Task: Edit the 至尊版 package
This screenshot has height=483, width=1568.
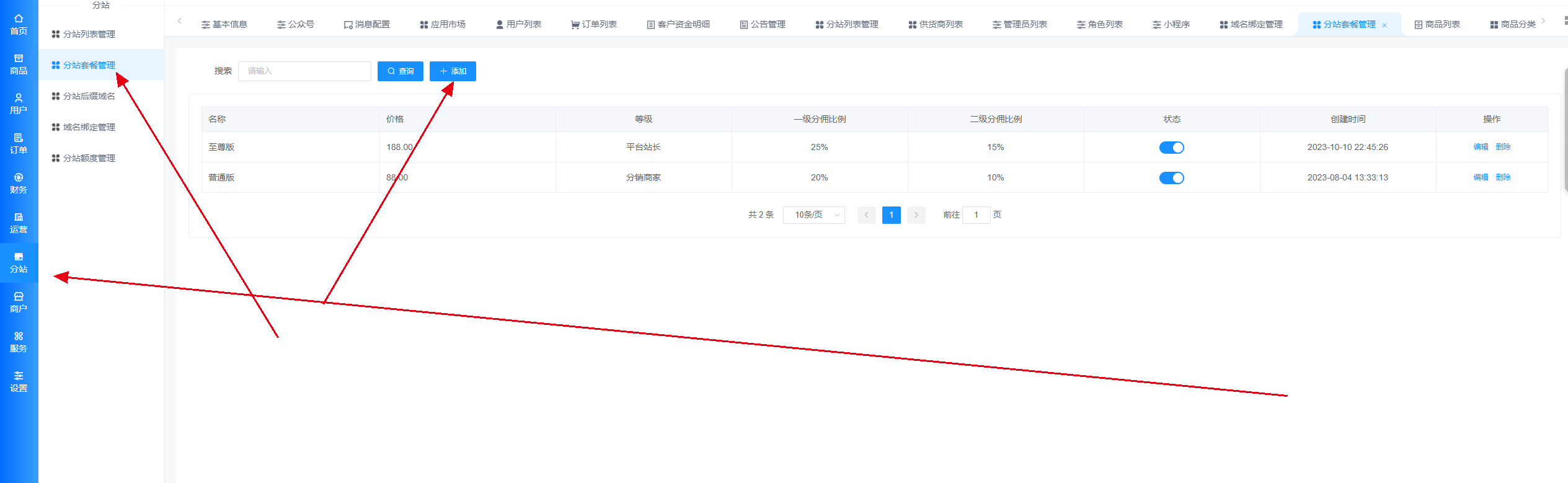Action: 1481,147
